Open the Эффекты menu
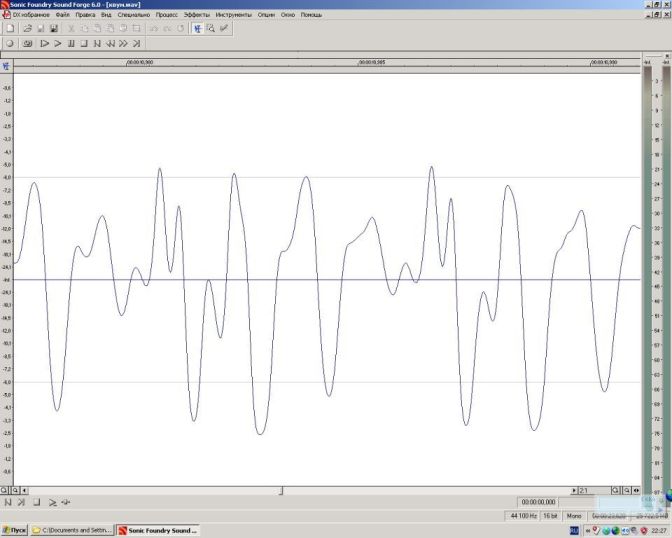Viewport: 672px width, 538px height. [x=197, y=15]
